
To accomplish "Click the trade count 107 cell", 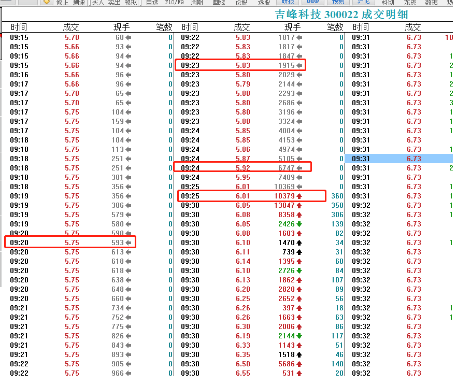I will (x=337, y=280).
